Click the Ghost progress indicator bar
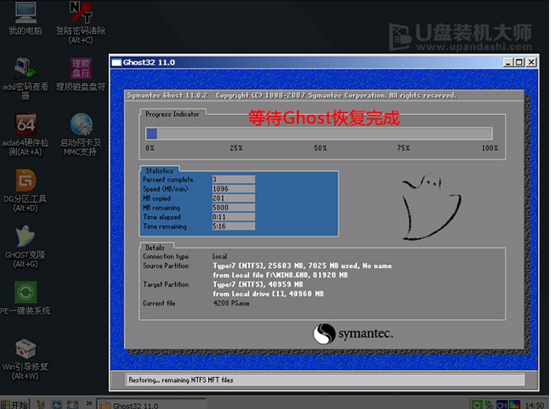 point(319,134)
